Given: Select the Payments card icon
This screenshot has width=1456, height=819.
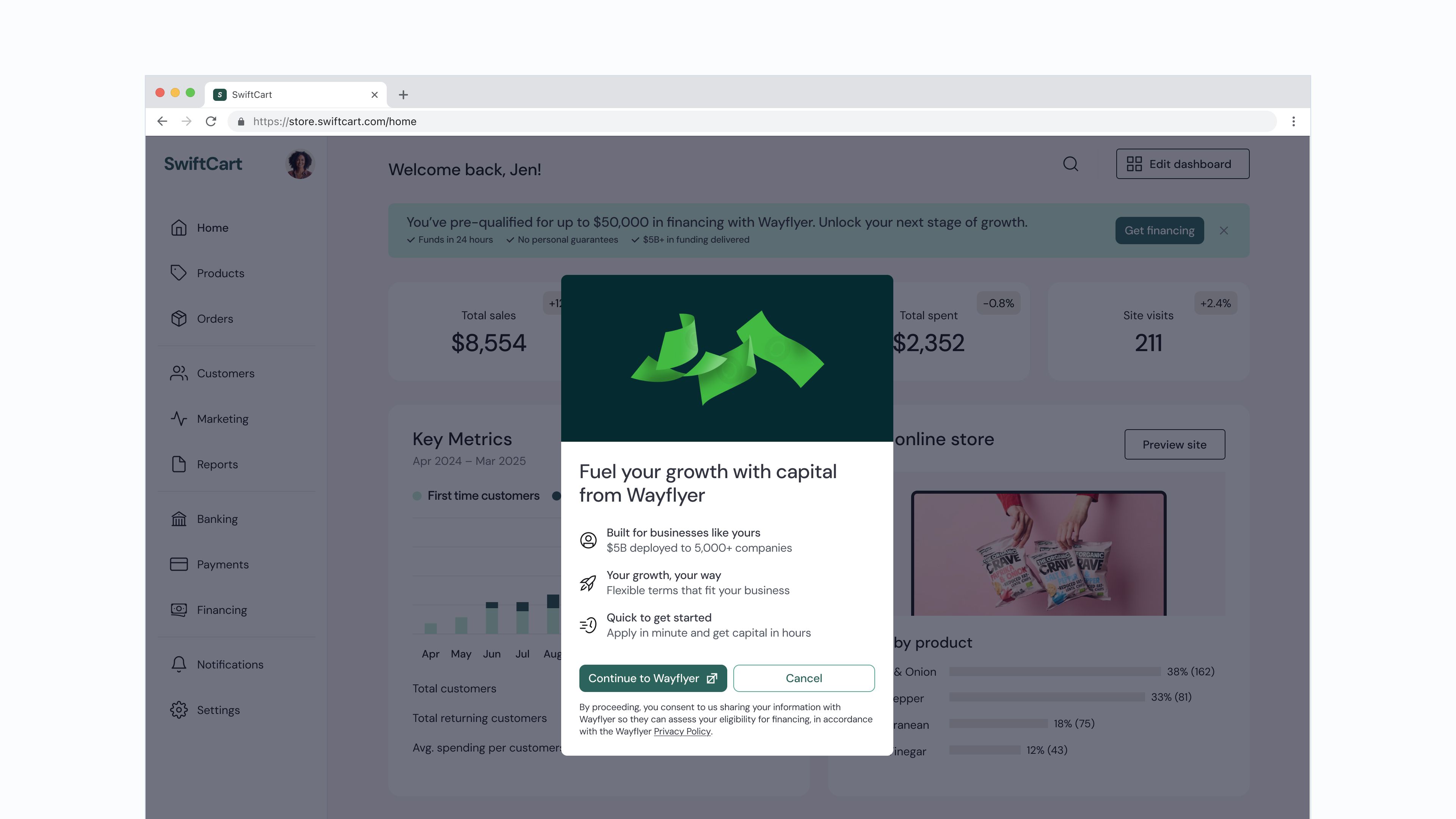Looking at the screenshot, I should [x=179, y=565].
